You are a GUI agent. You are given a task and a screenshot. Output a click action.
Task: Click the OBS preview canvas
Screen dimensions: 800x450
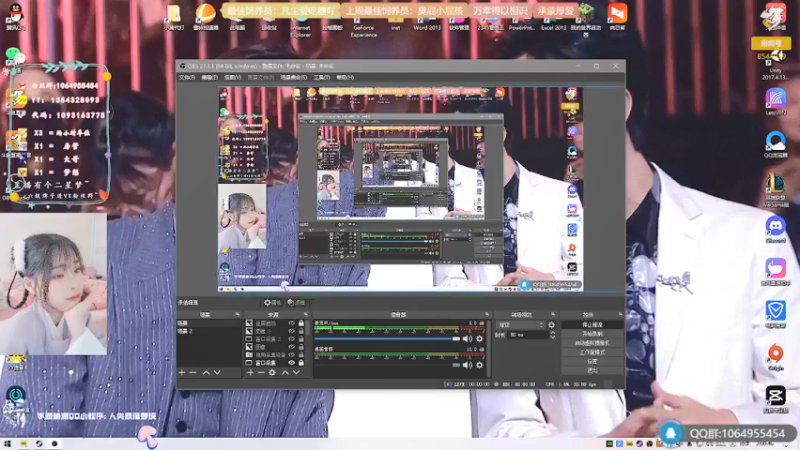[401, 189]
